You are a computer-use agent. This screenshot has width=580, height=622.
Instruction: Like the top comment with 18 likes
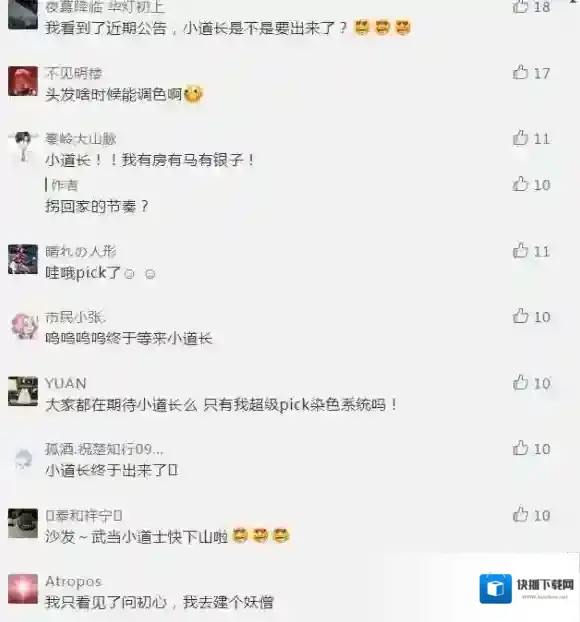click(x=520, y=6)
